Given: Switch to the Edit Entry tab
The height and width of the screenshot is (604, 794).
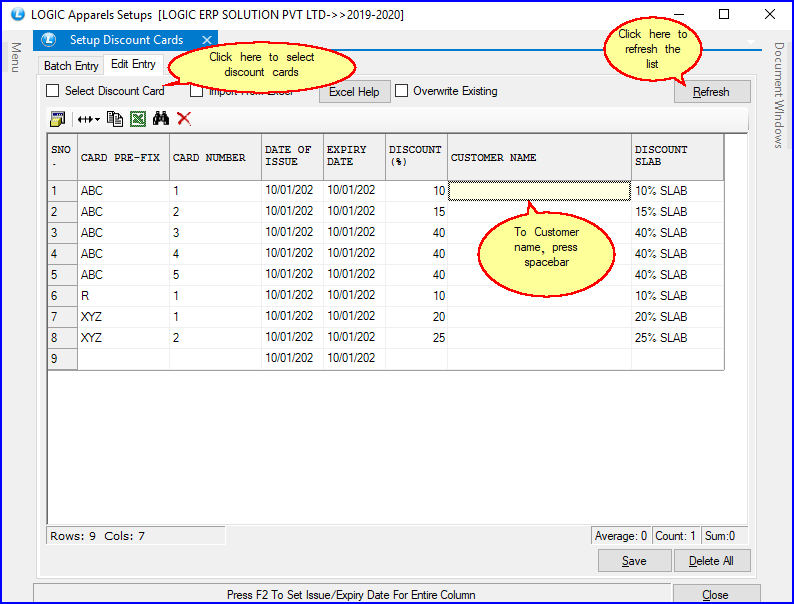Looking at the screenshot, I should coord(133,64).
